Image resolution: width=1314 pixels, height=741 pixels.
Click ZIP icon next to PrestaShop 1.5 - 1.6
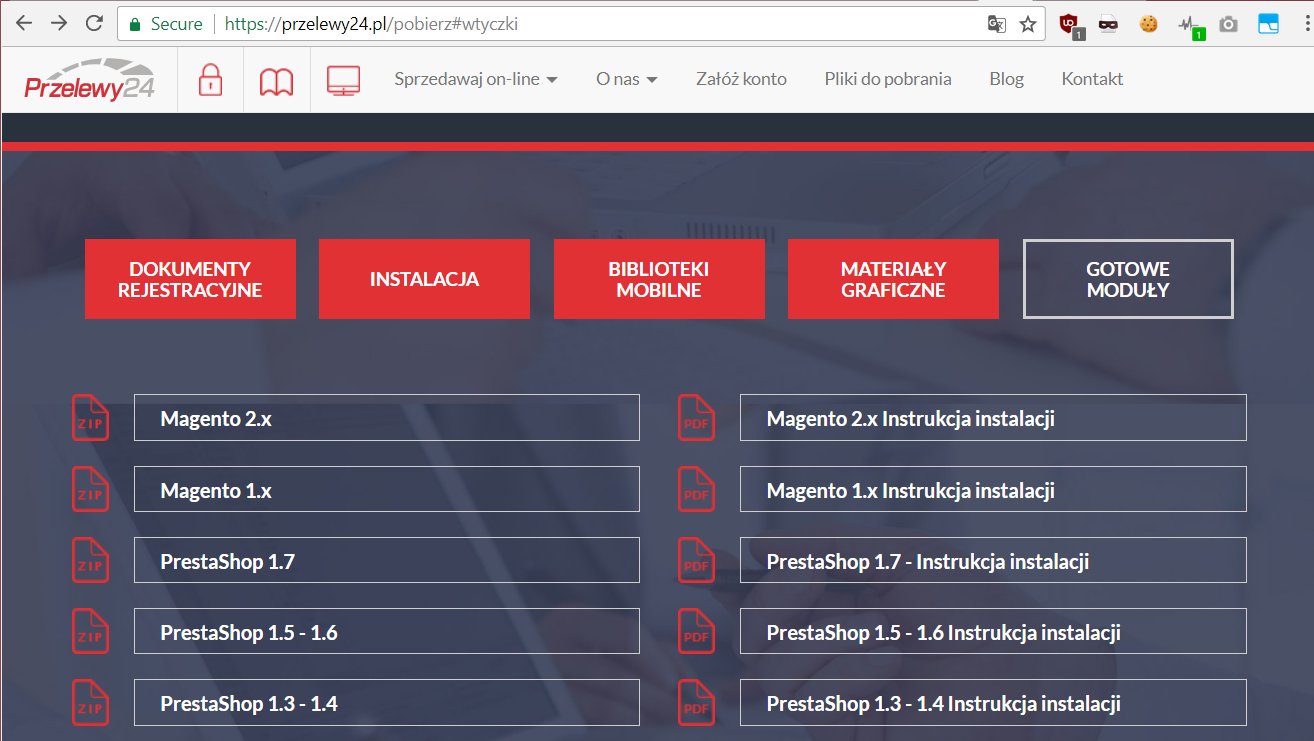[90, 631]
